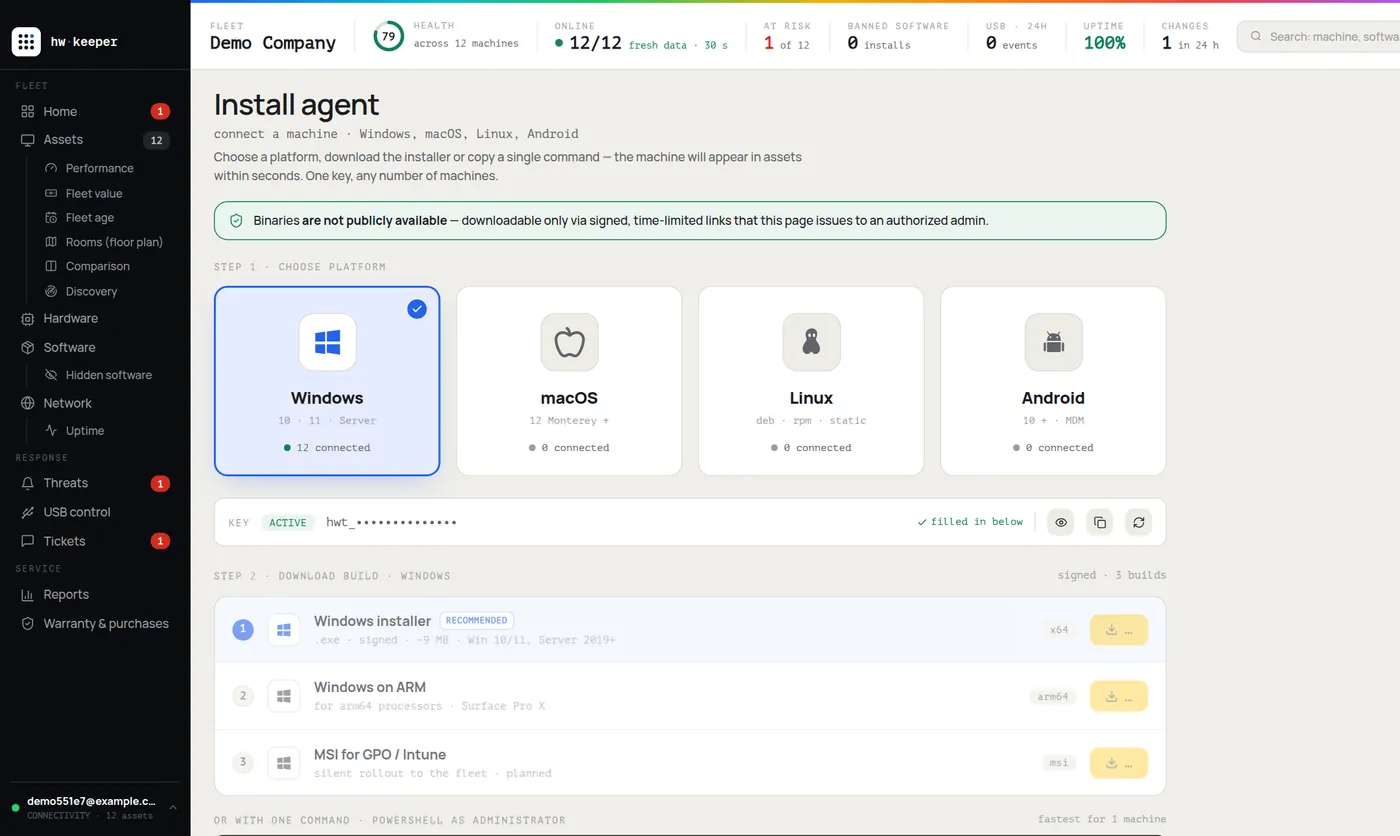The height and width of the screenshot is (836, 1400).
Task: Expand the demo account menu chevron
Action: tap(173, 807)
